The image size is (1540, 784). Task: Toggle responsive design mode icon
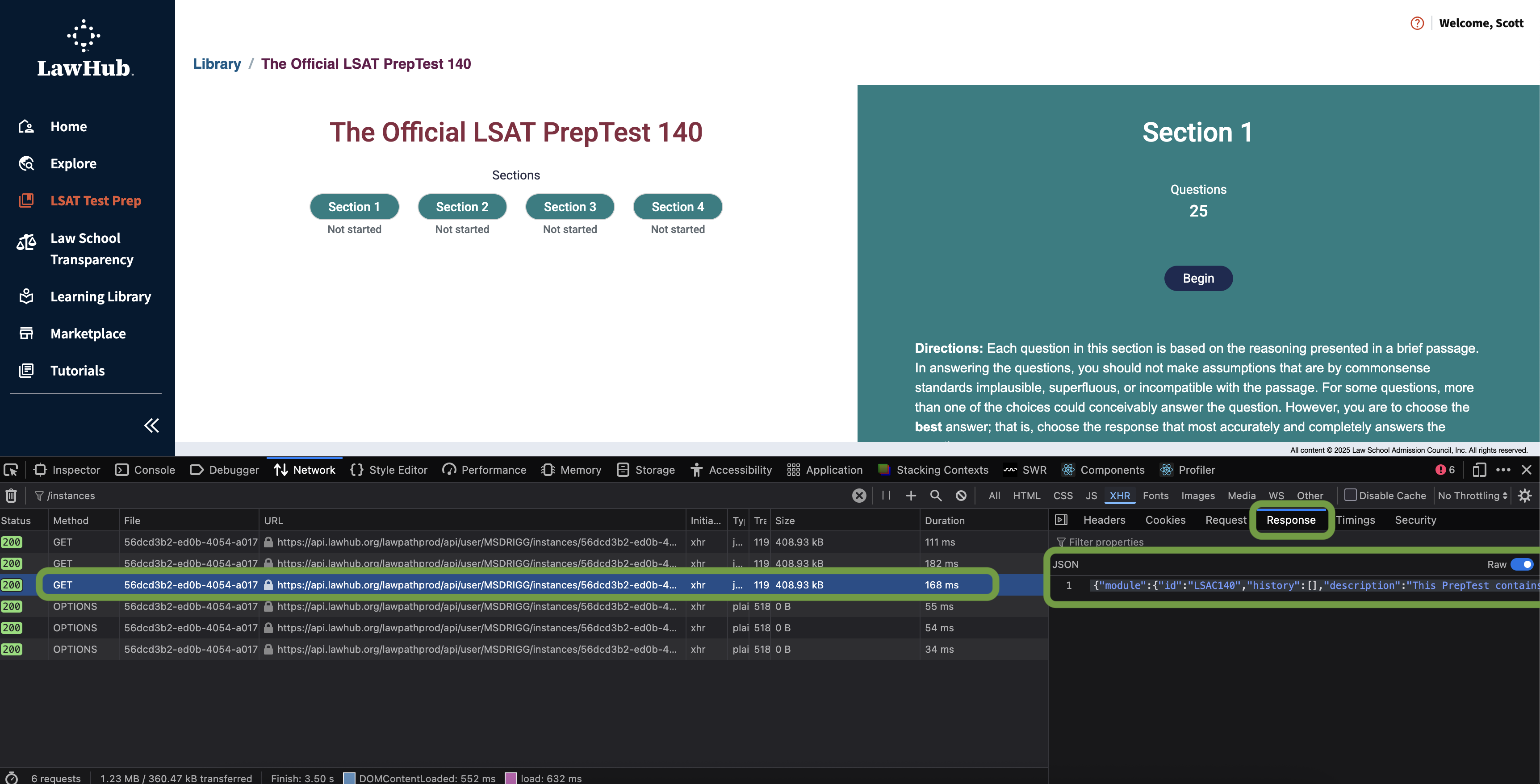pos(1479,470)
